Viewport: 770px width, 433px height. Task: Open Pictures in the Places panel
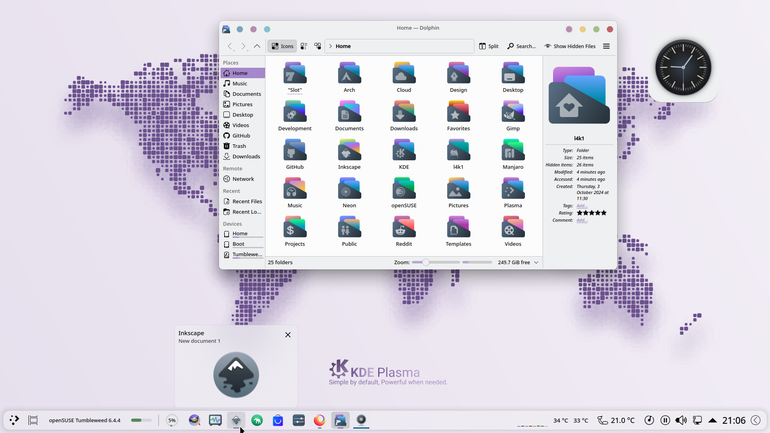tap(243, 105)
